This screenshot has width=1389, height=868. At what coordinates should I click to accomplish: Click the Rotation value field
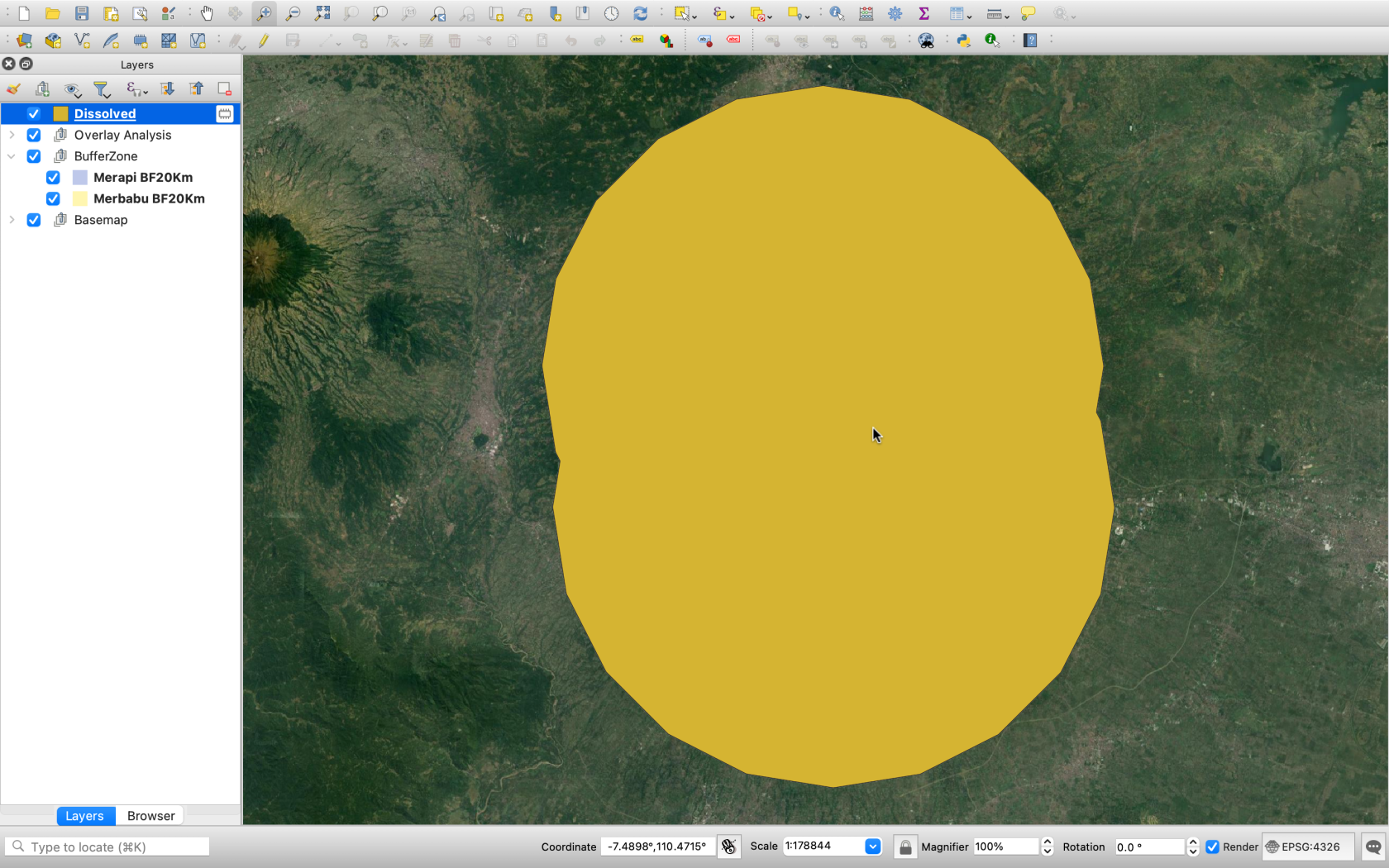tap(1149, 847)
